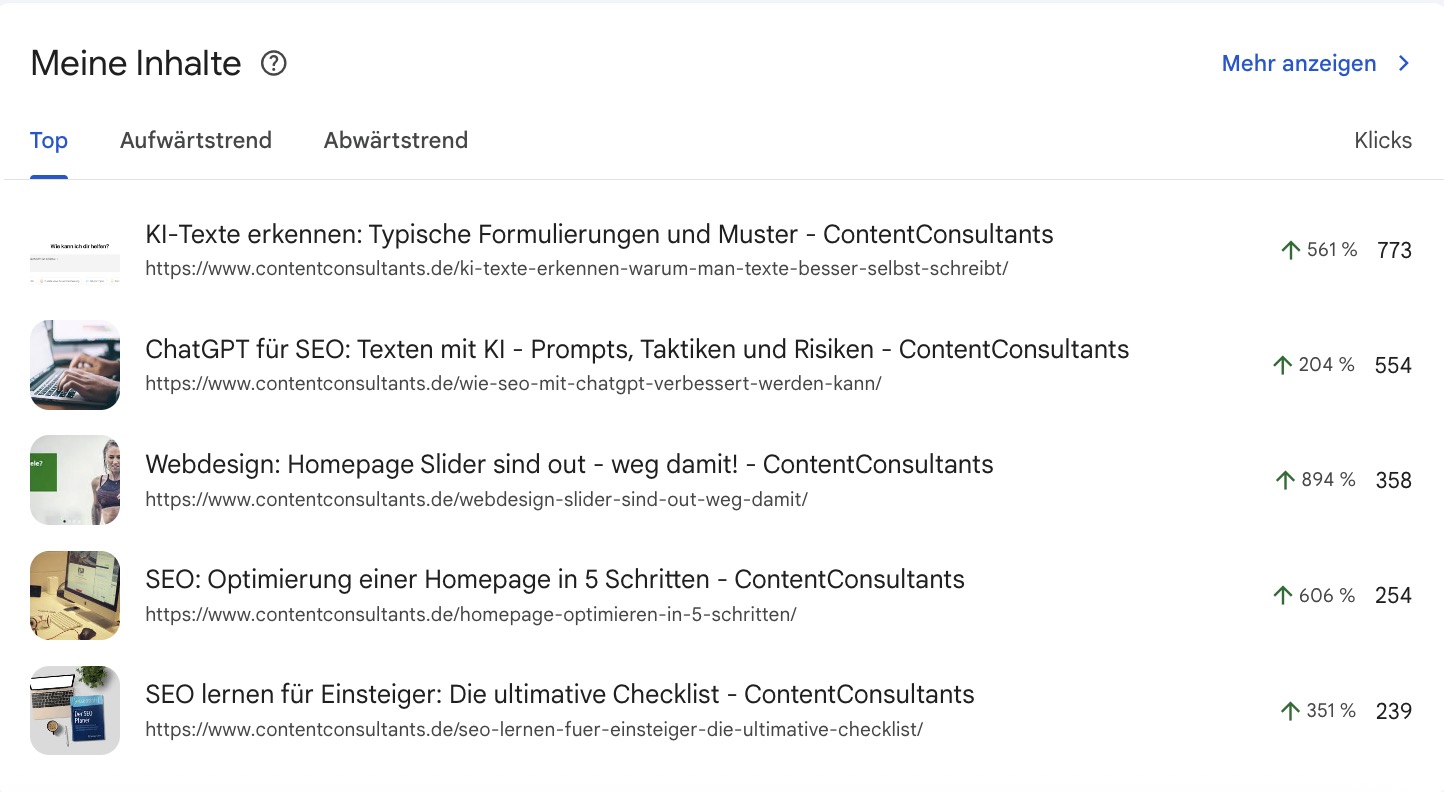The image size is (1444, 792).
Task: Open the KI-Texte erkennen article link
Action: 598,233
